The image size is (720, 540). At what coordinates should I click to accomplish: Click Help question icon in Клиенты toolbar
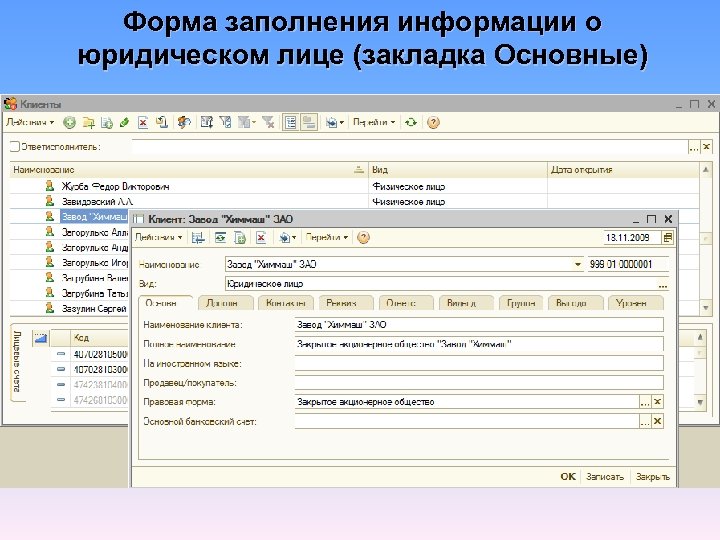(433, 123)
